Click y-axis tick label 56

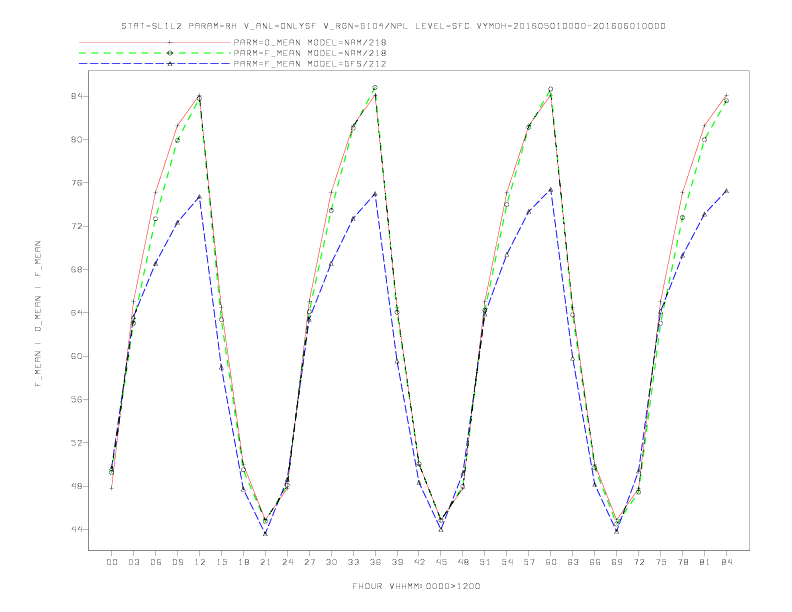point(76,399)
